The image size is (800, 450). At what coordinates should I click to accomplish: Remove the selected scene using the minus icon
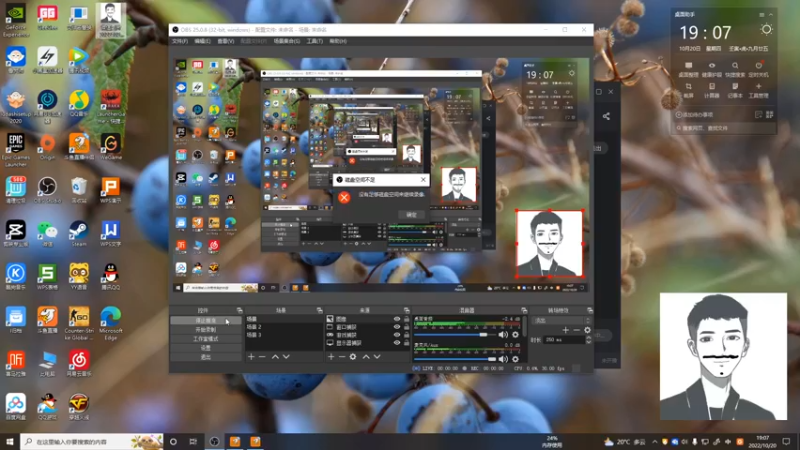click(x=262, y=357)
